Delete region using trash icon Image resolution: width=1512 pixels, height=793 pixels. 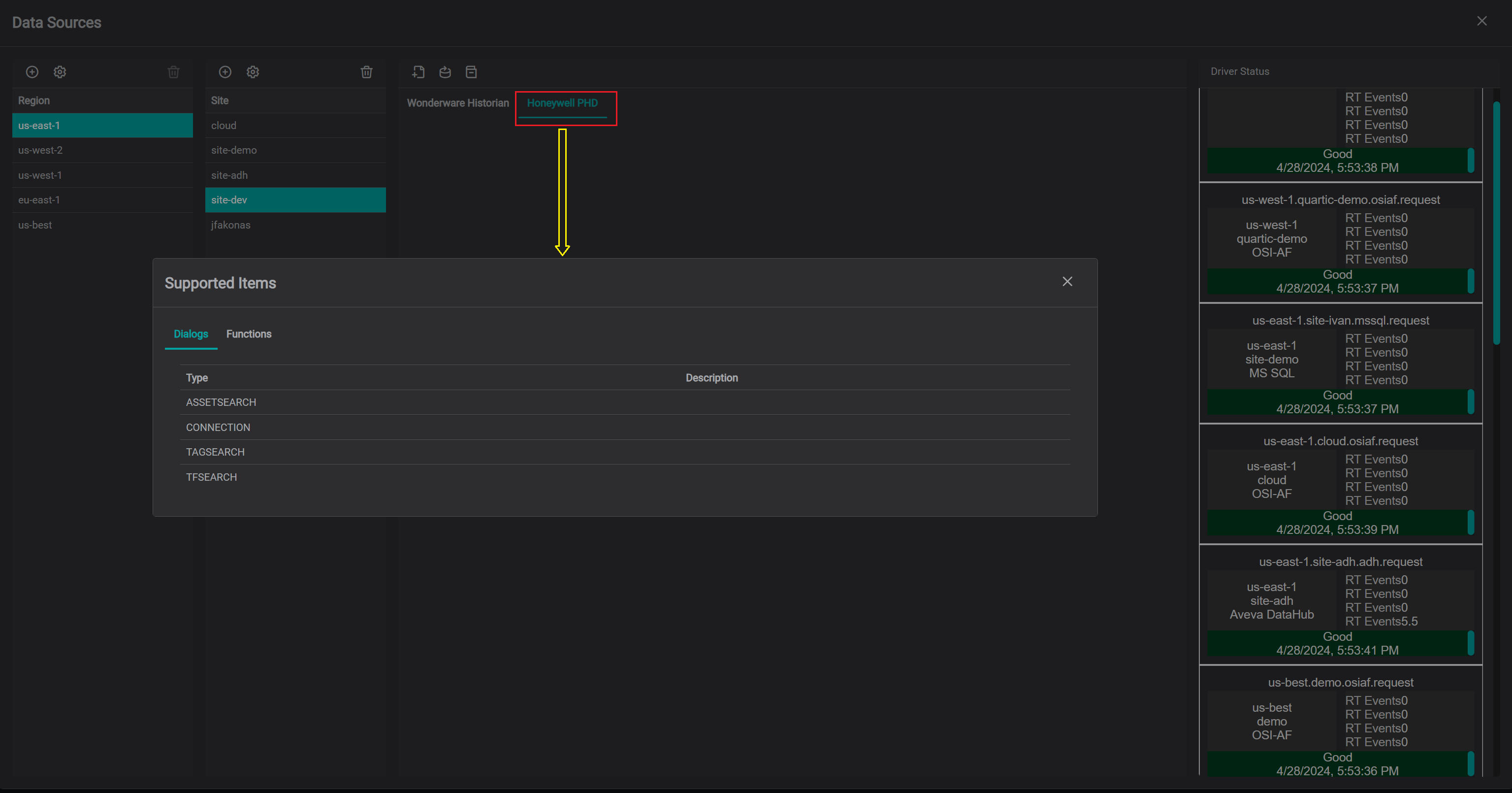coord(174,71)
